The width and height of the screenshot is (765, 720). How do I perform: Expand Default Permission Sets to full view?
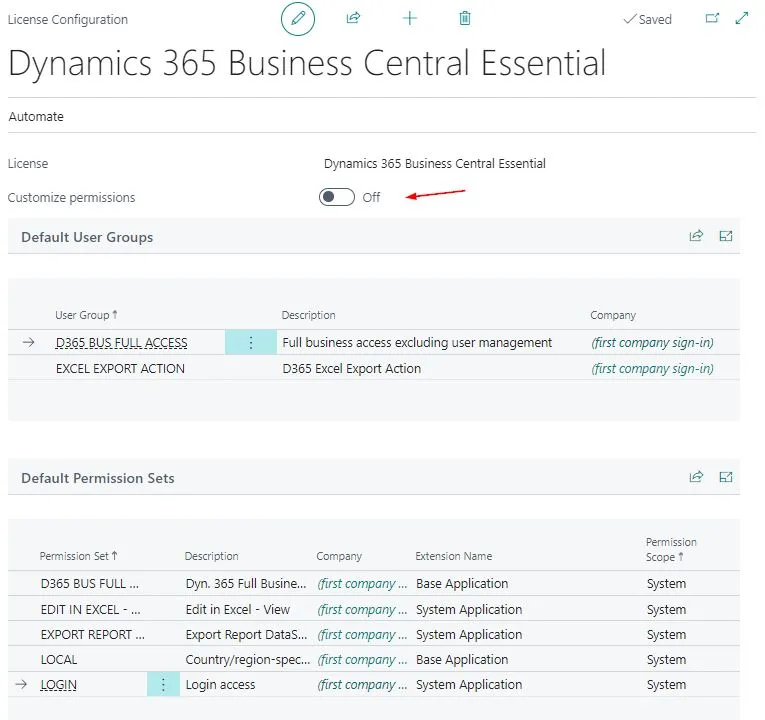click(726, 477)
